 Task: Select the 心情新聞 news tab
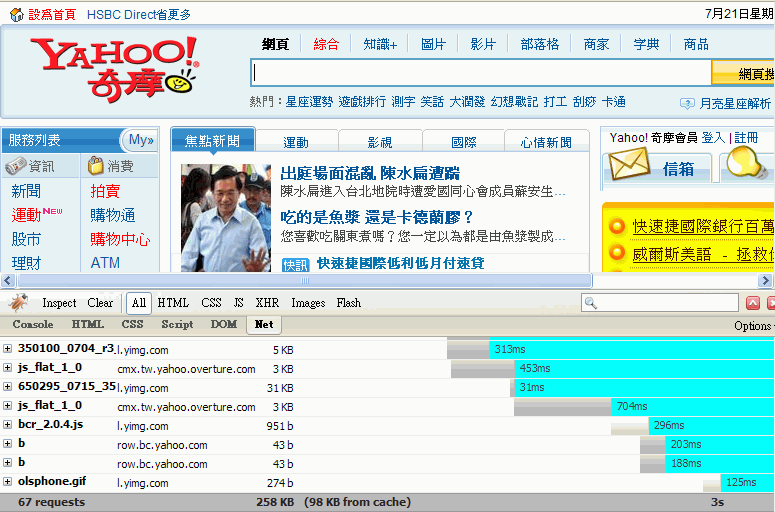coord(546,142)
